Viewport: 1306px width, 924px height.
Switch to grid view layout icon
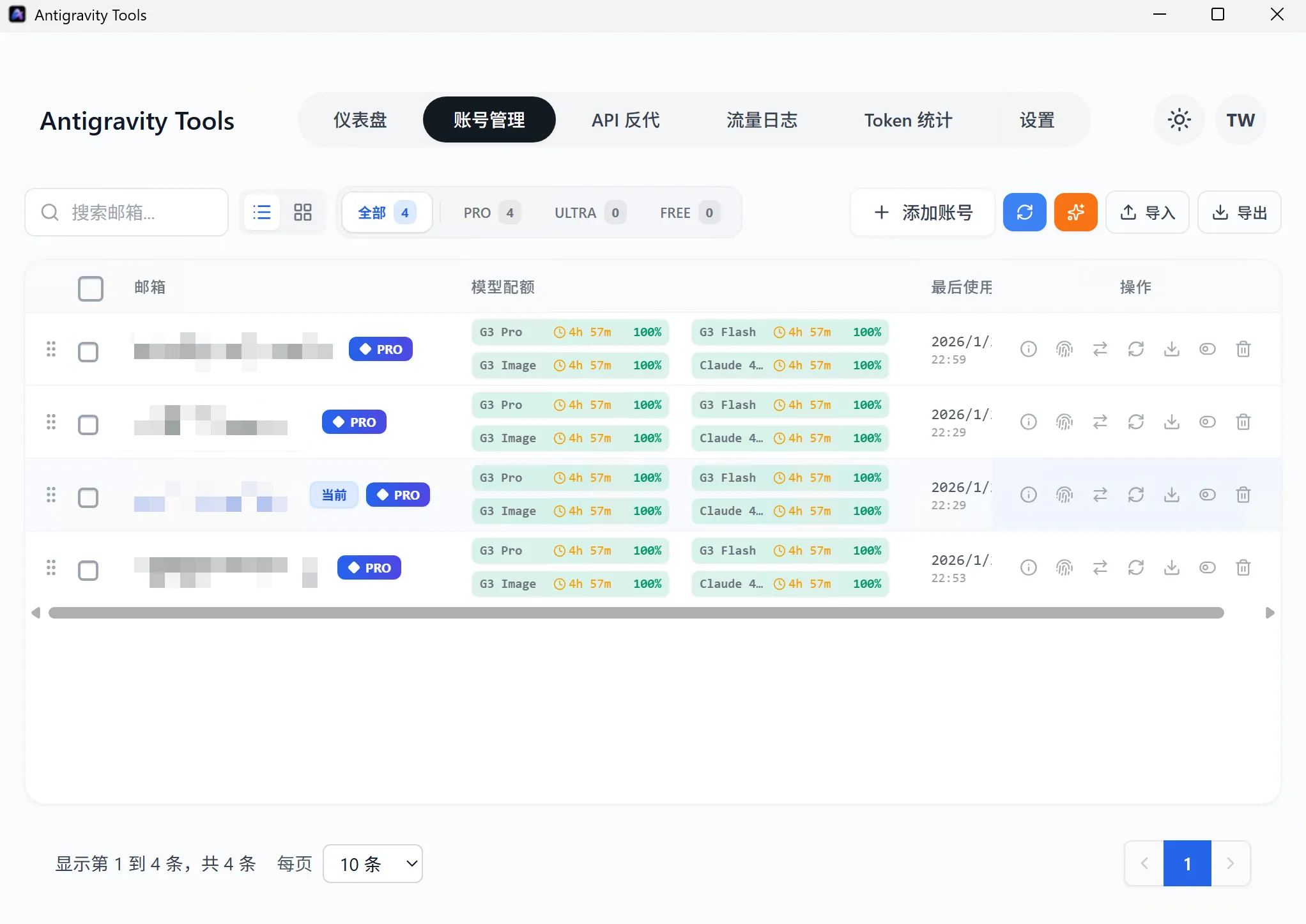[302, 212]
